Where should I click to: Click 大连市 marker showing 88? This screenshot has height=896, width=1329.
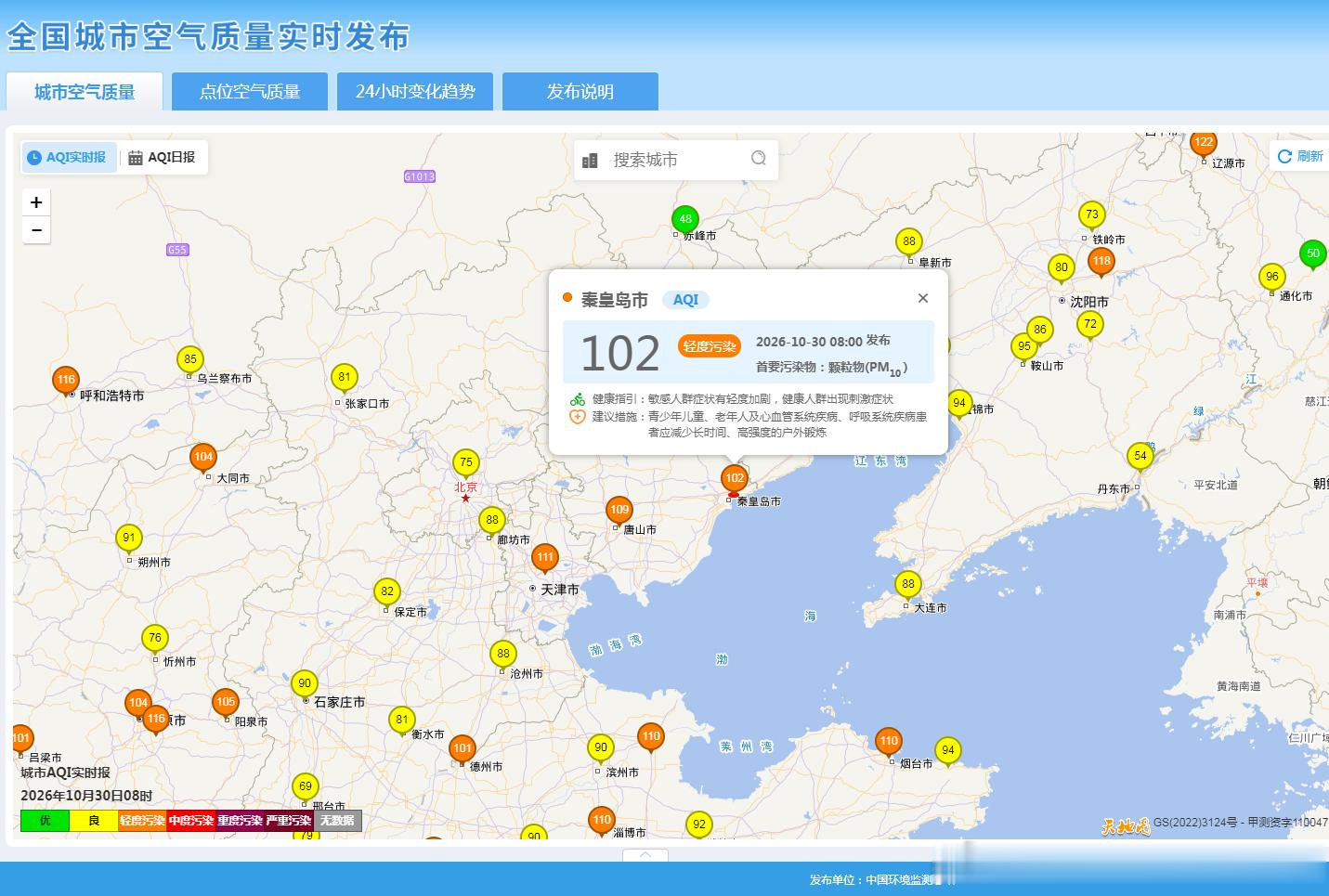tap(908, 585)
